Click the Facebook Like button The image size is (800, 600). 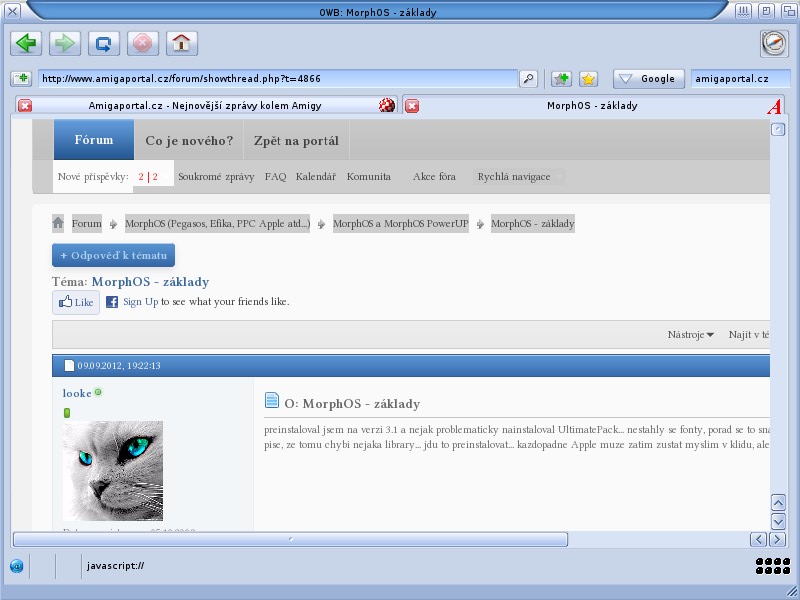76,302
